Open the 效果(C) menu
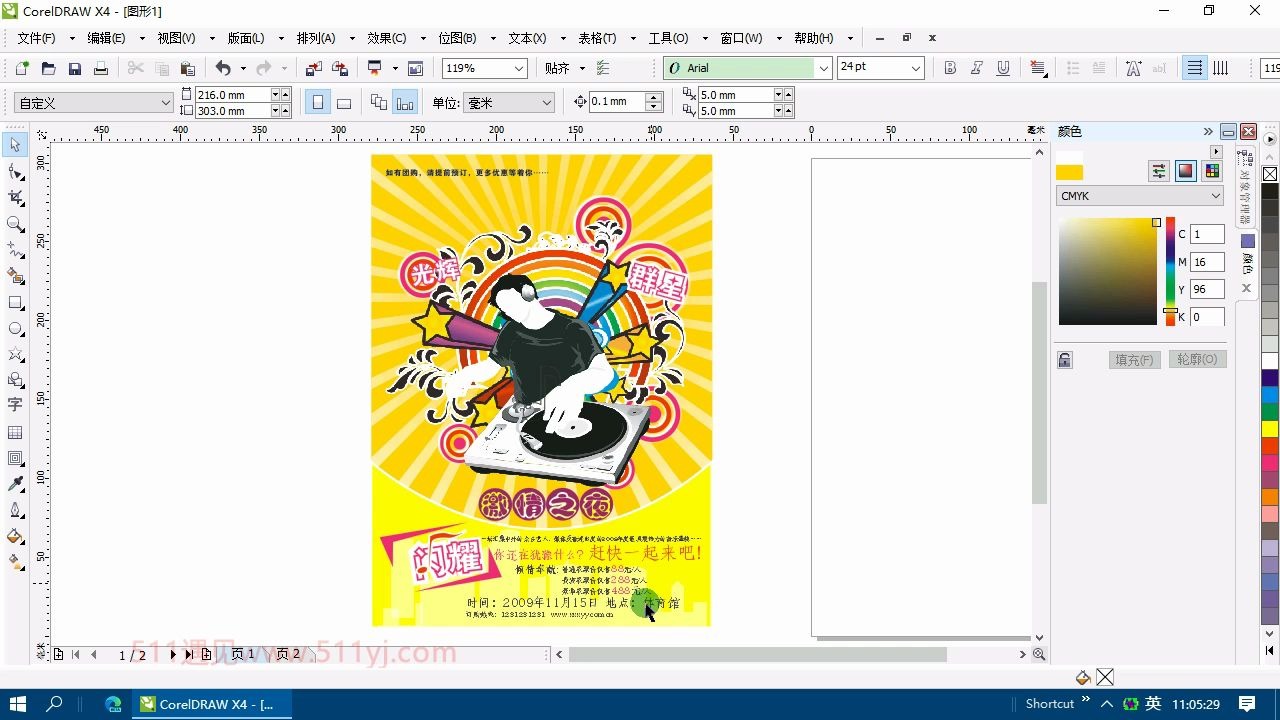 point(386,38)
